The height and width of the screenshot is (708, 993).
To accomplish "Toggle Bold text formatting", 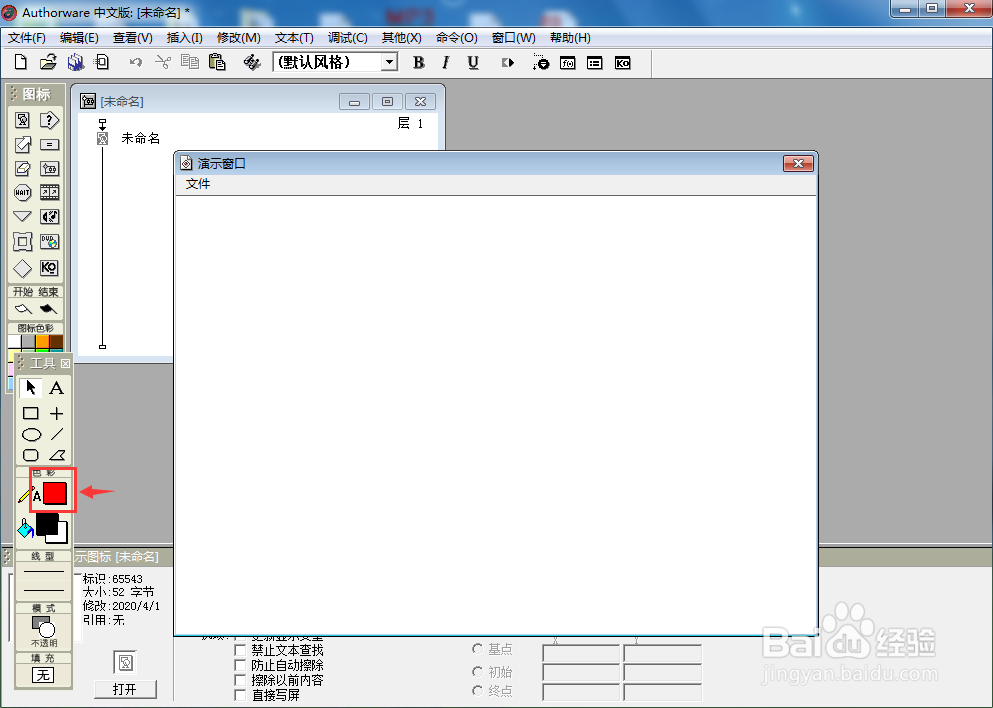I will pyautogui.click(x=419, y=63).
